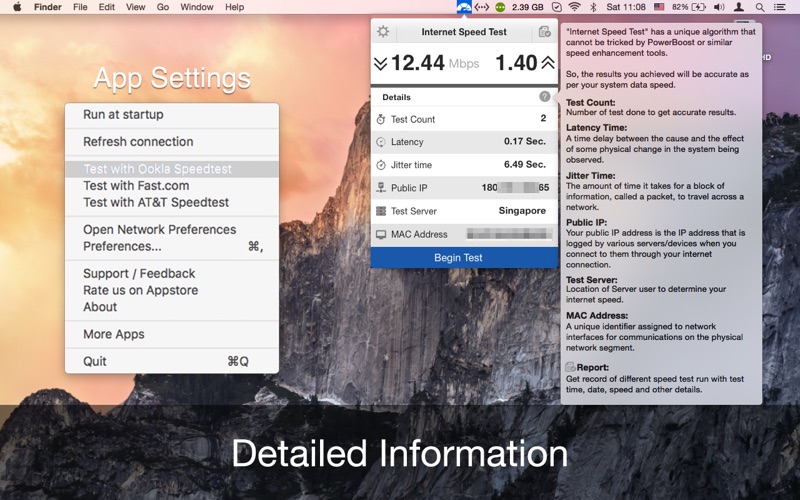The width and height of the screenshot is (800, 500).
Task: Toggle Run at startup option
Action: pos(123,115)
